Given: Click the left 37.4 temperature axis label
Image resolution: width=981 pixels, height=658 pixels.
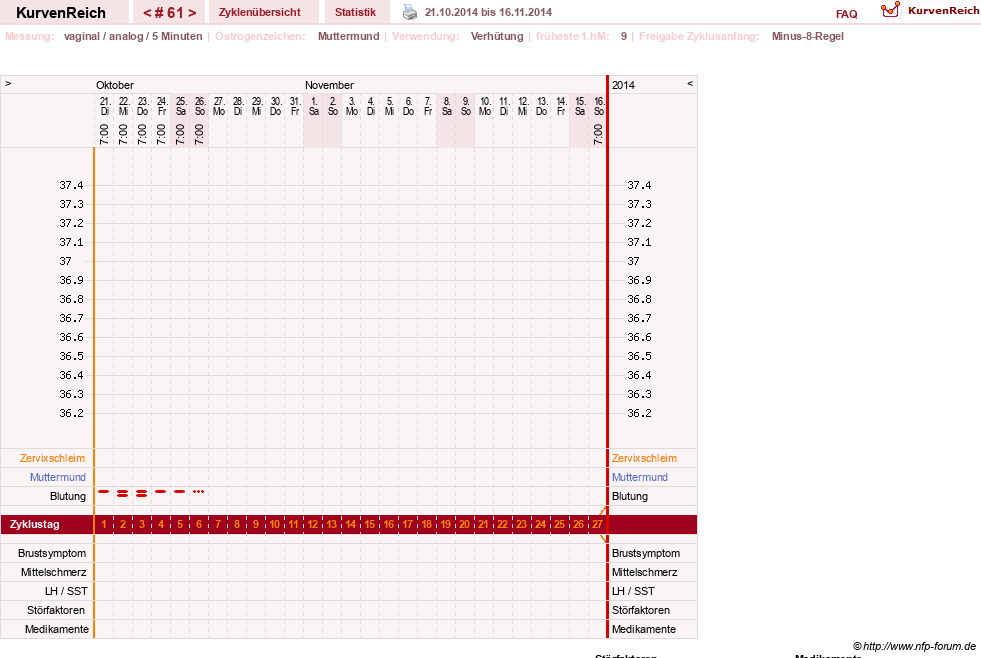Looking at the screenshot, I should pos(71,185).
